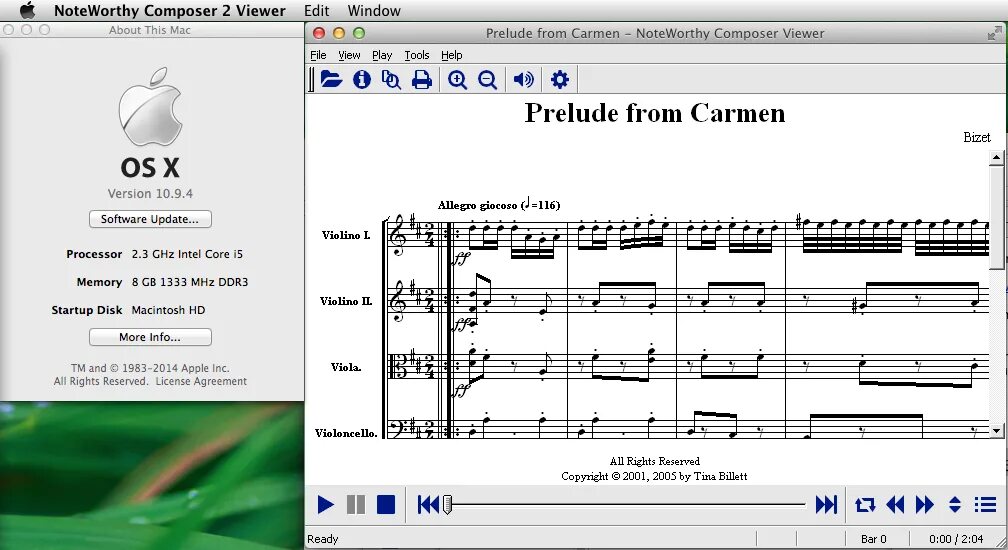Click the vertical scrollbar thumb of score
1008x550 pixels.
point(996,217)
